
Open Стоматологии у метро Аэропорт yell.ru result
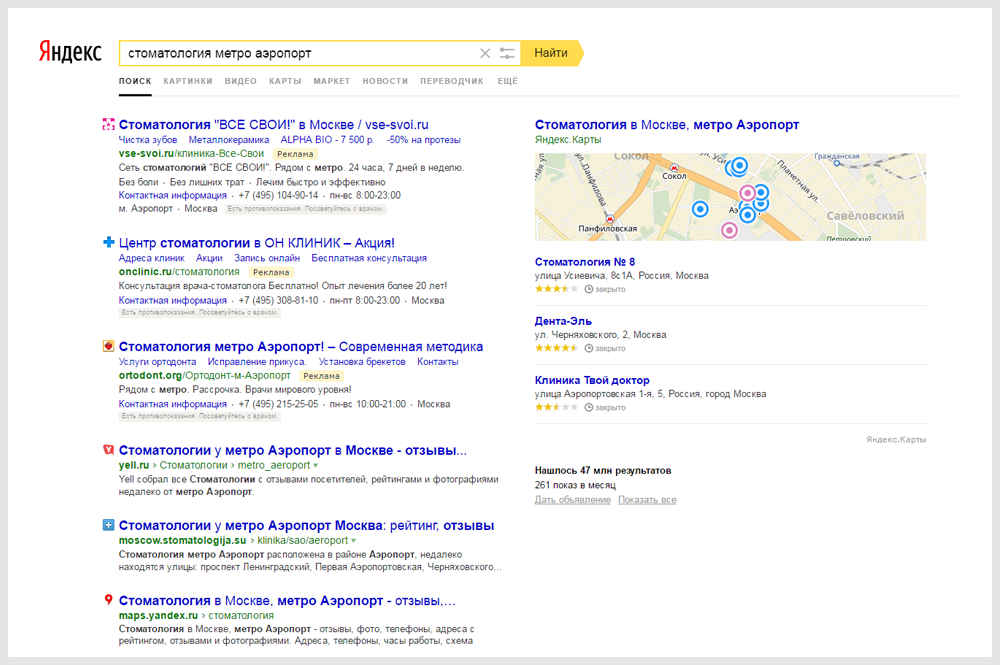click(293, 450)
